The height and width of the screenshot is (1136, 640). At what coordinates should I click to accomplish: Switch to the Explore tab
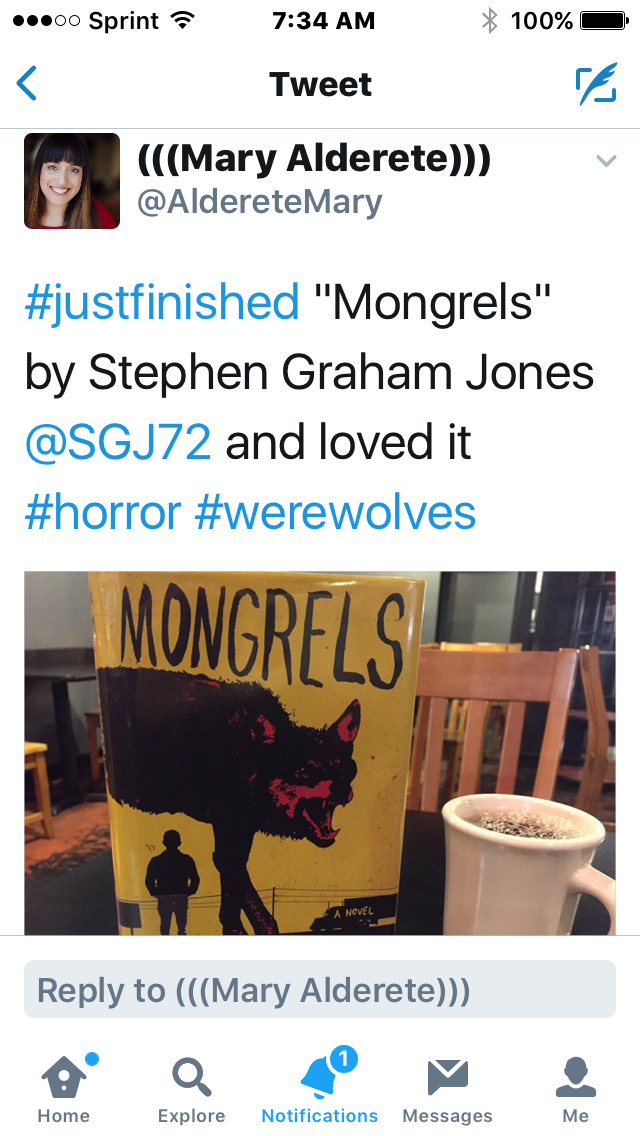[191, 1087]
